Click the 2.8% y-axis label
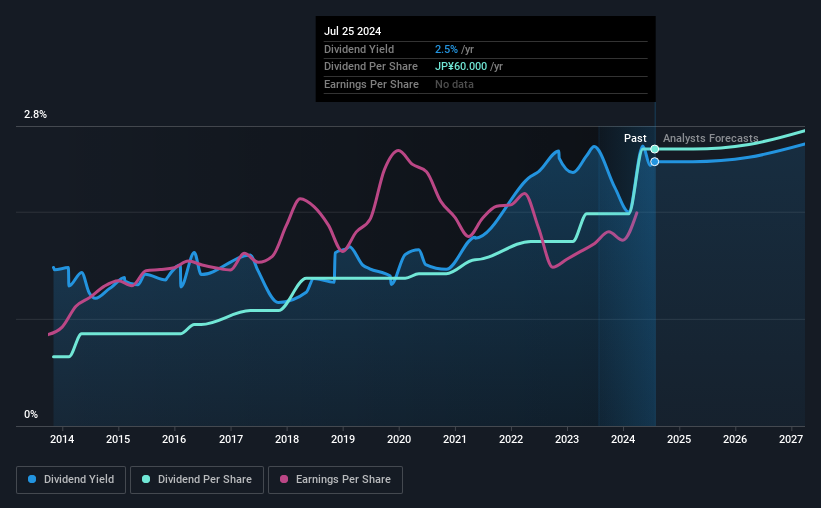Screen dimensions: 821x508 click(x=35, y=115)
